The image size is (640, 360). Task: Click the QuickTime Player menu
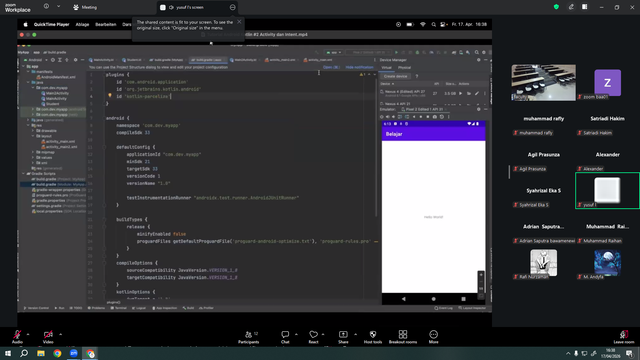point(51,24)
